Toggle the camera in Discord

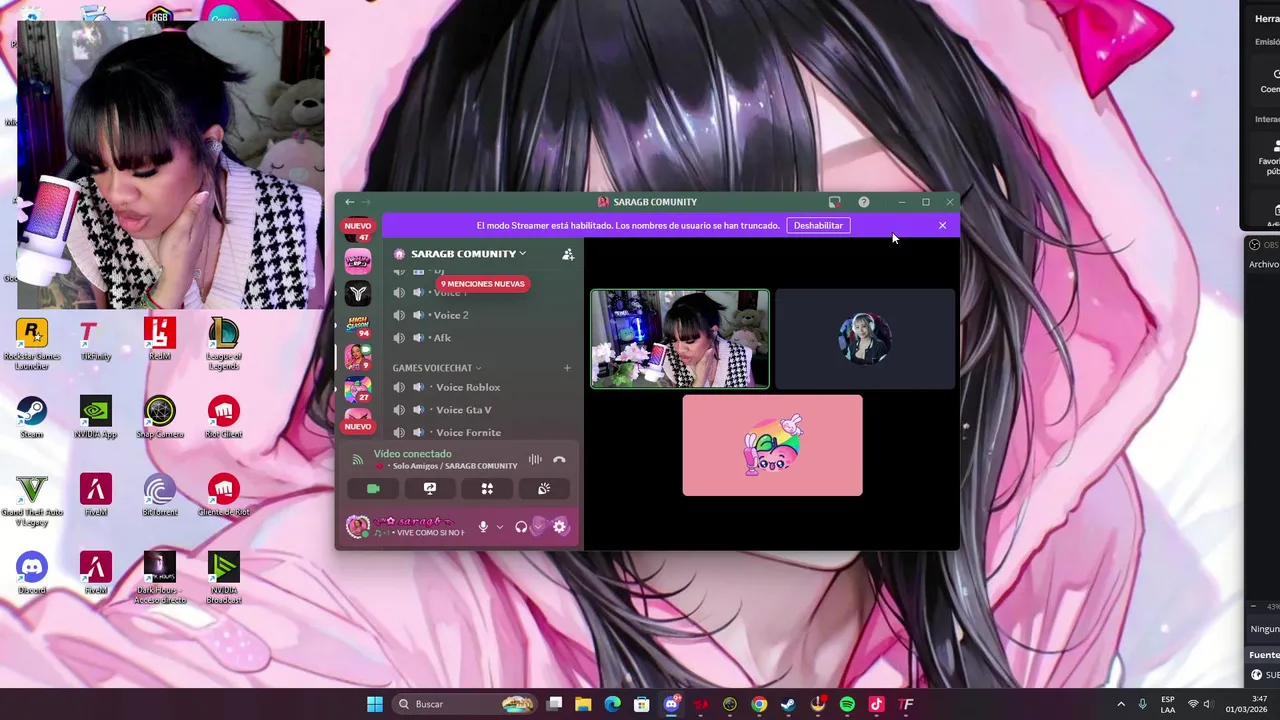point(373,489)
